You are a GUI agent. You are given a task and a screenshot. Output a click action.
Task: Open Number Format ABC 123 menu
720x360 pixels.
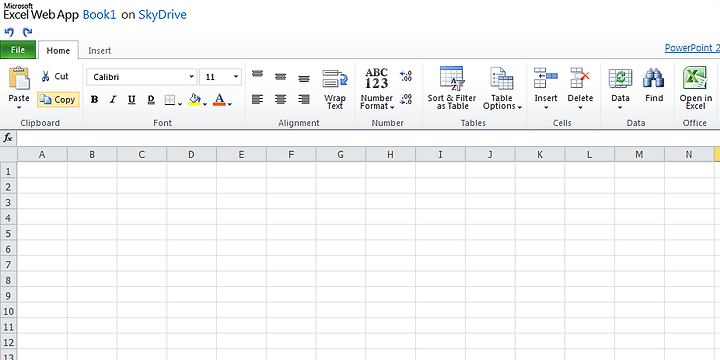click(x=377, y=90)
